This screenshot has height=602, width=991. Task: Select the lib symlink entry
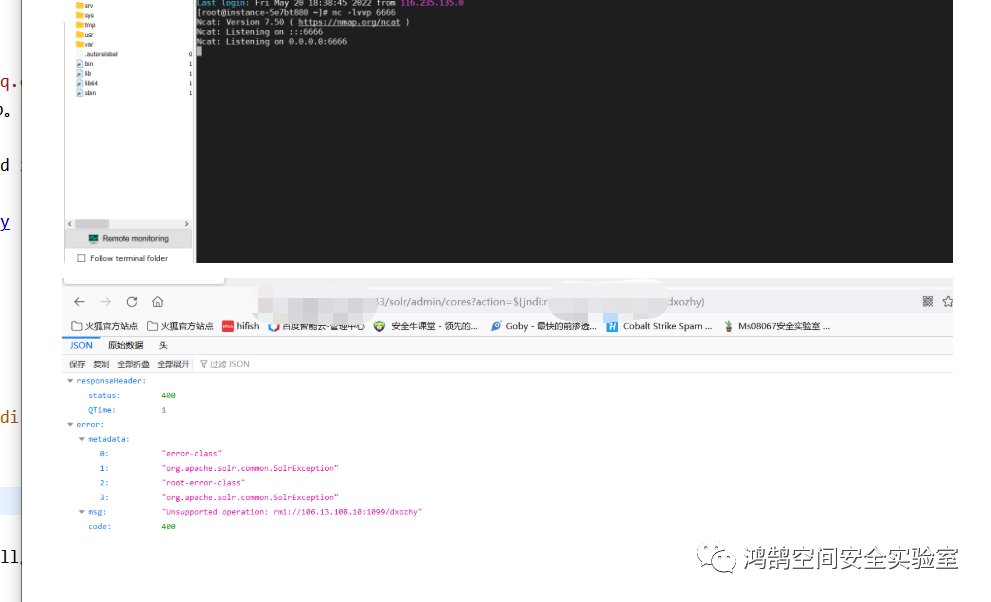coord(84,73)
